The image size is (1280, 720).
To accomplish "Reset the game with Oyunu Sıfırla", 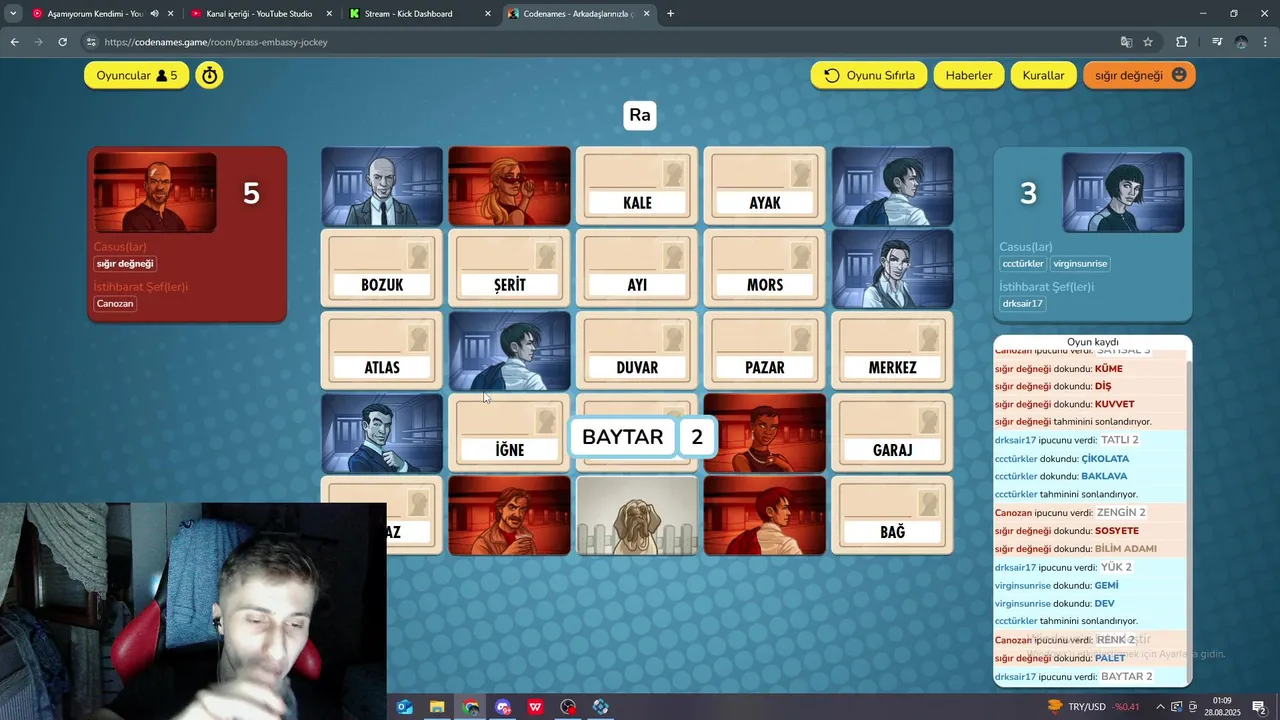I will click(868, 75).
